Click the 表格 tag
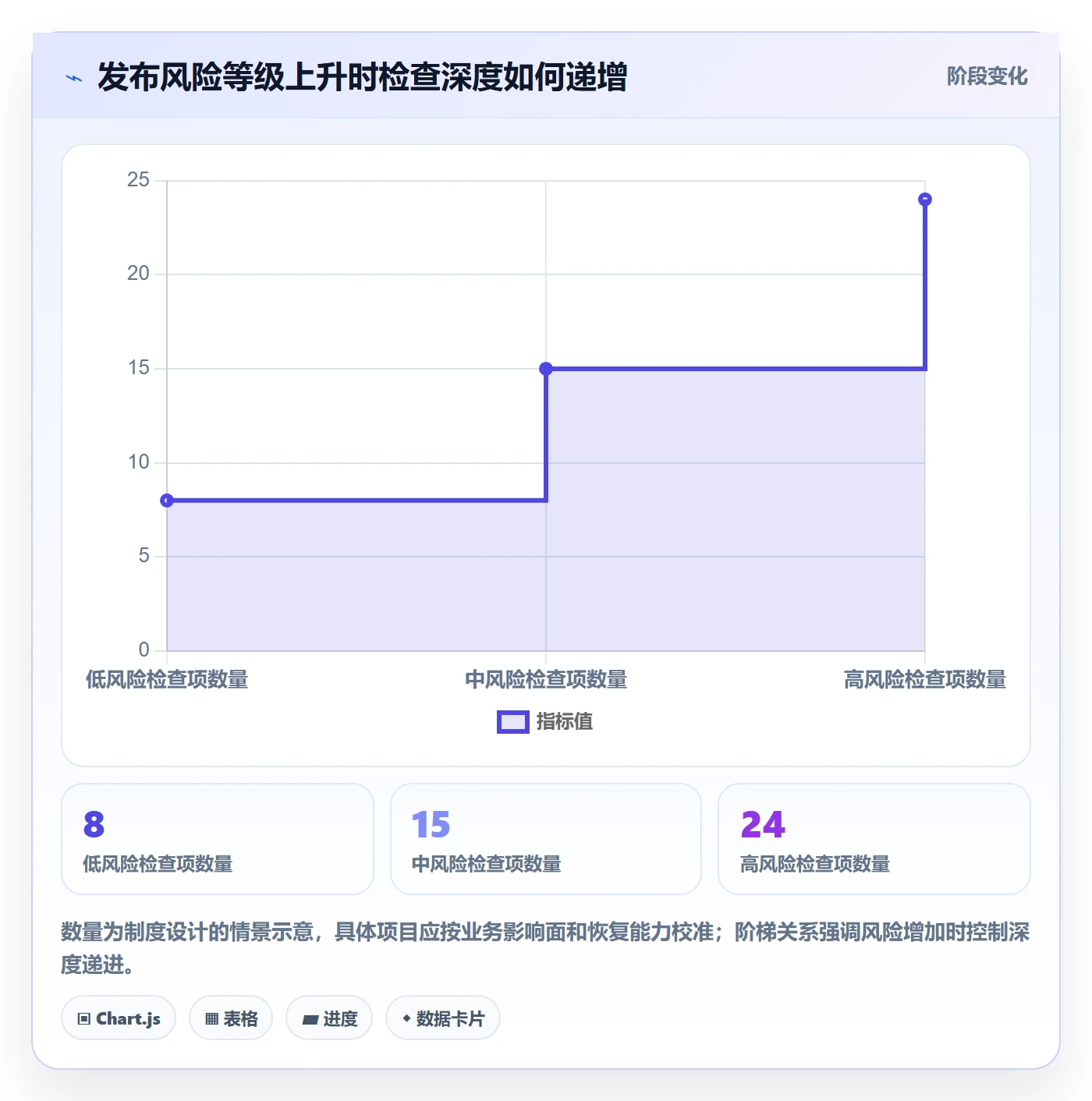 click(231, 1018)
